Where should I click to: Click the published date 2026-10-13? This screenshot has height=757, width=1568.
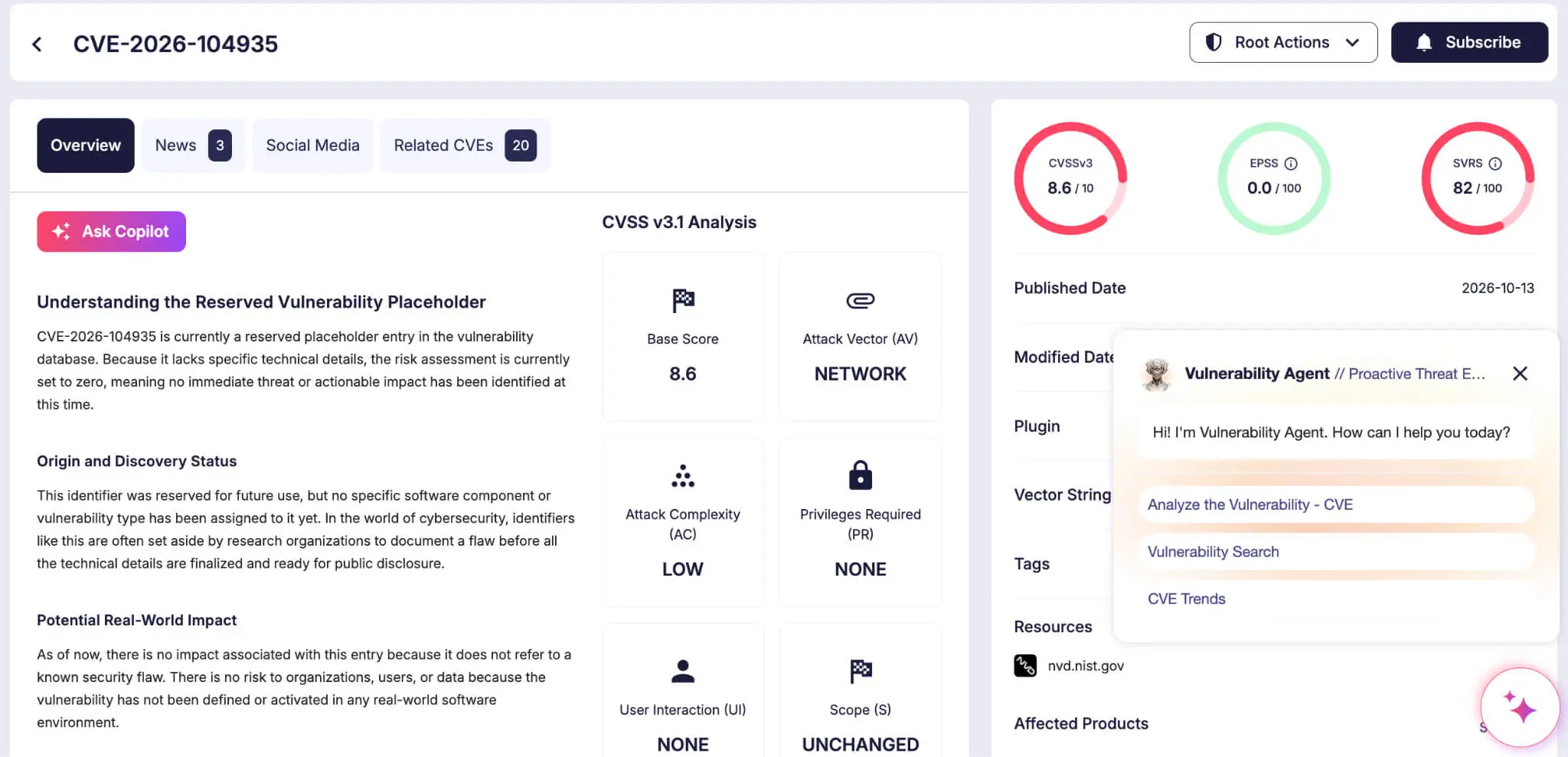(1498, 289)
